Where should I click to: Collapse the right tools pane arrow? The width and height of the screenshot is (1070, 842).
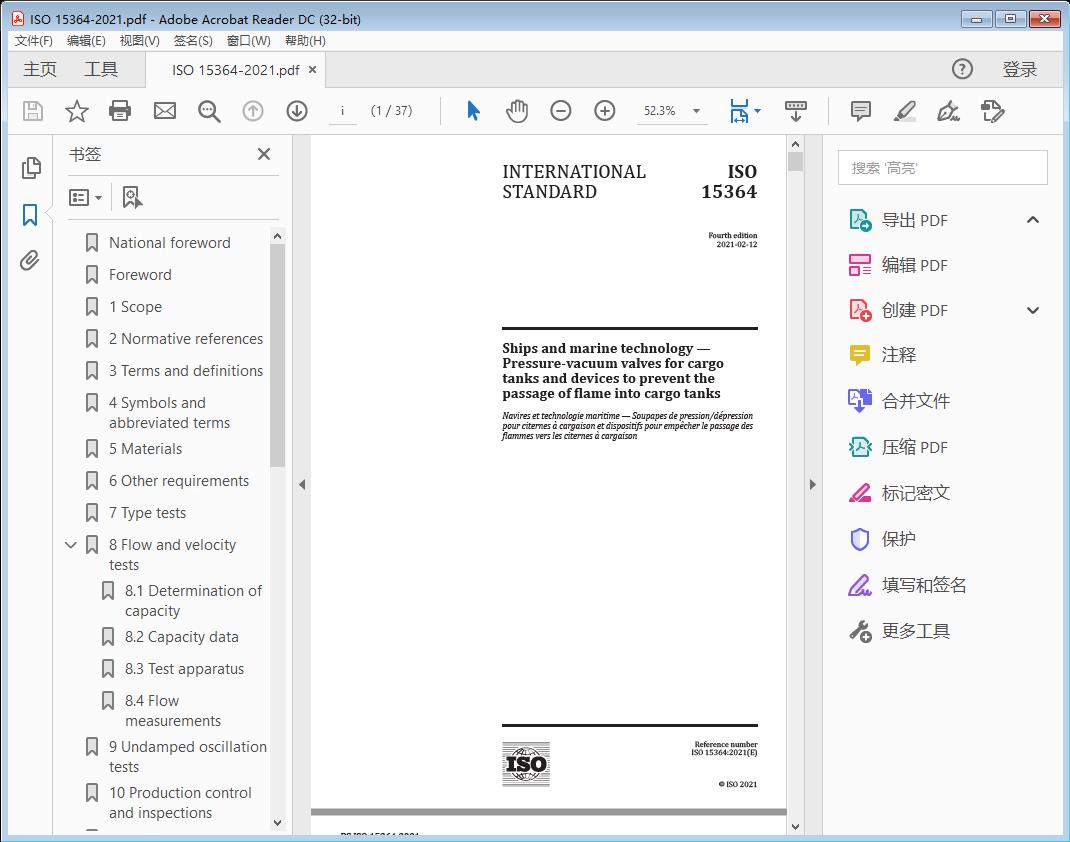[812, 485]
